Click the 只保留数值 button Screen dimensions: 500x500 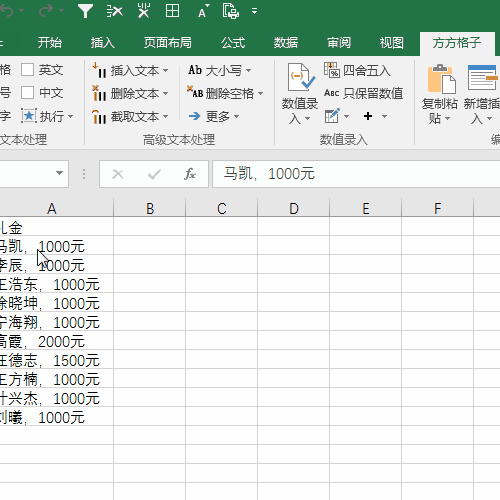pos(364,93)
